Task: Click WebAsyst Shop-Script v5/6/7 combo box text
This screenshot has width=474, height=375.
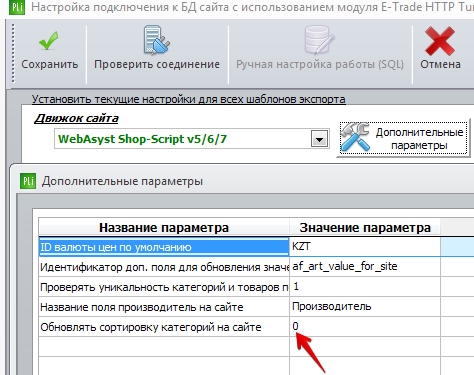Action: pos(142,139)
